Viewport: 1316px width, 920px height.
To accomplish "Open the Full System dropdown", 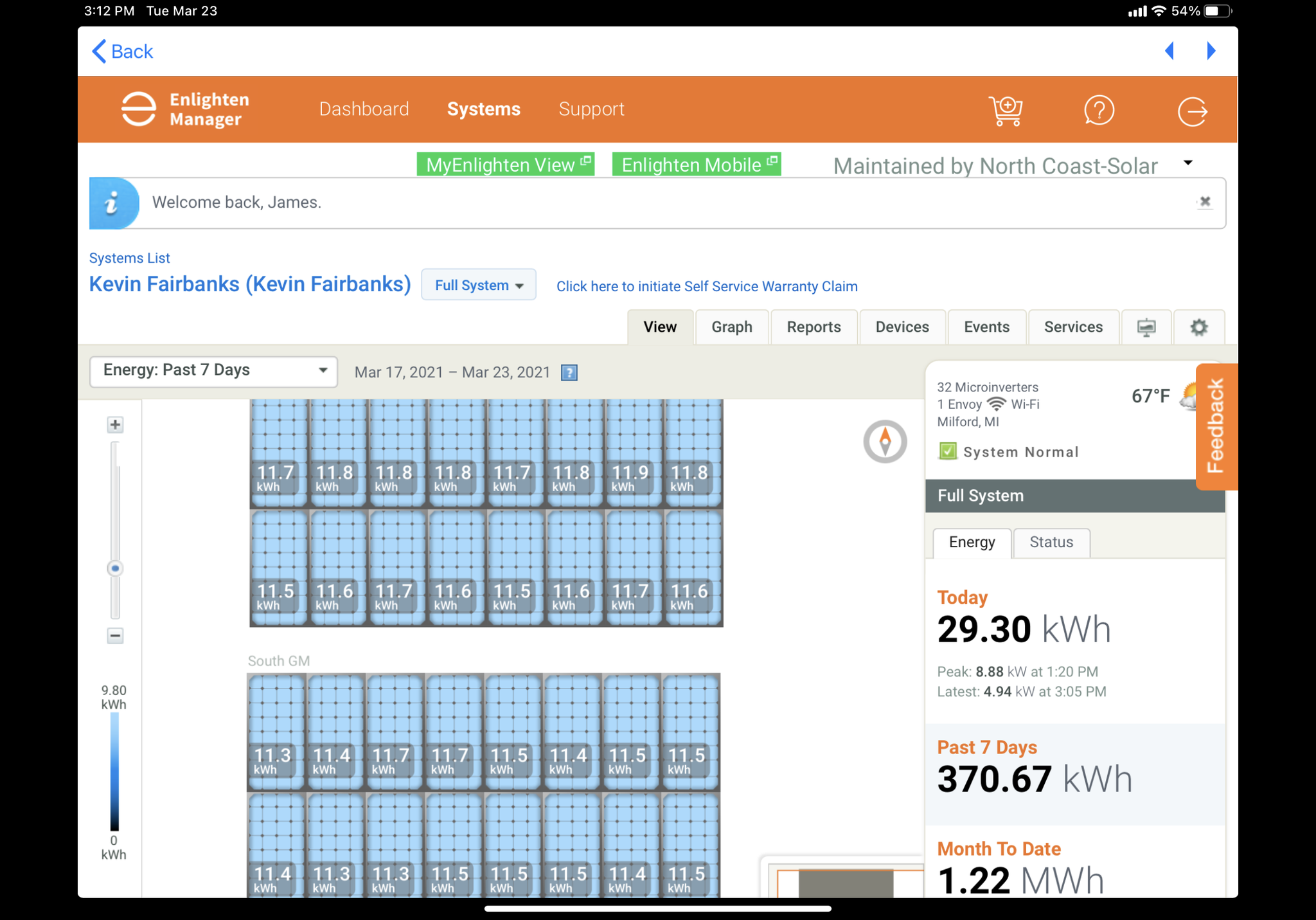I will pyautogui.click(x=478, y=285).
